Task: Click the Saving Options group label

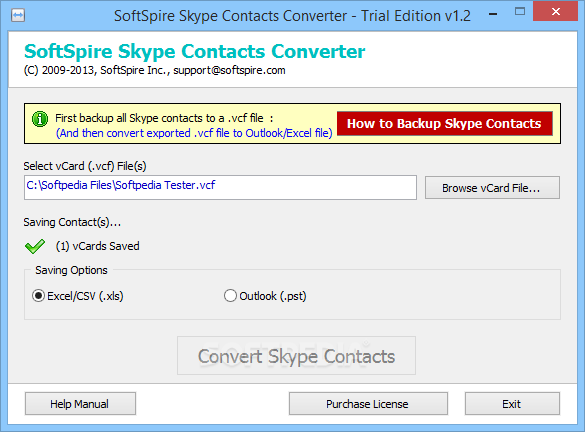Action: (71, 270)
